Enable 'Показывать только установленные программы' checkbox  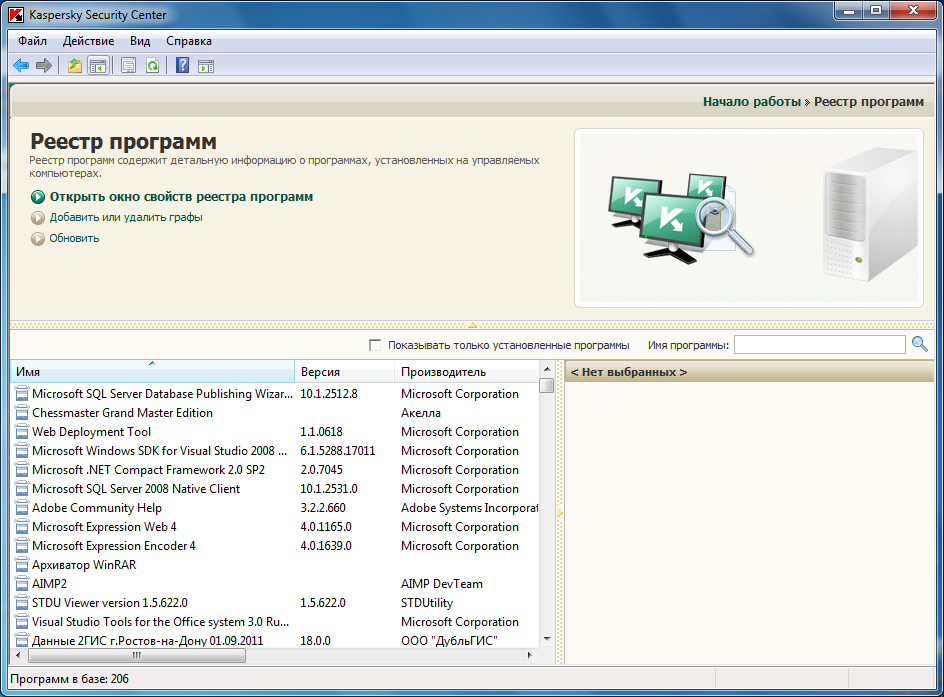point(375,345)
